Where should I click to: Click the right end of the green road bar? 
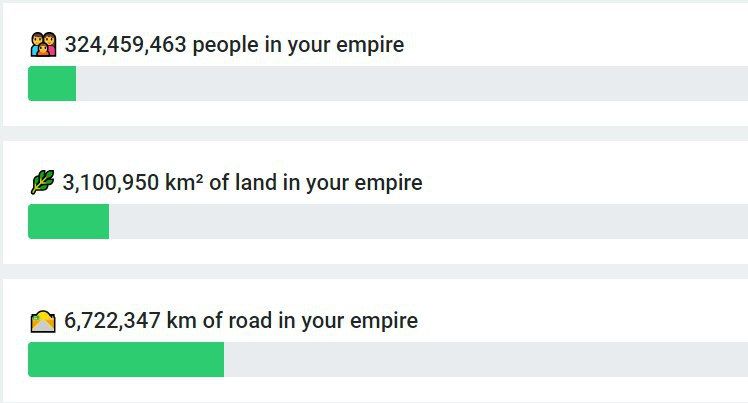(x=221, y=359)
